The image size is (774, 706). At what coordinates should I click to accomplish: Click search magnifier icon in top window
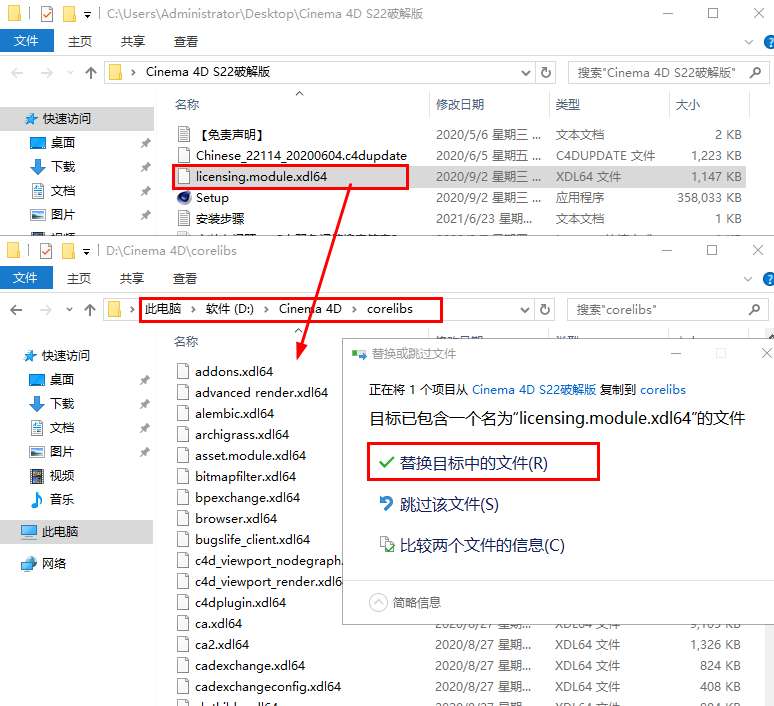755,73
